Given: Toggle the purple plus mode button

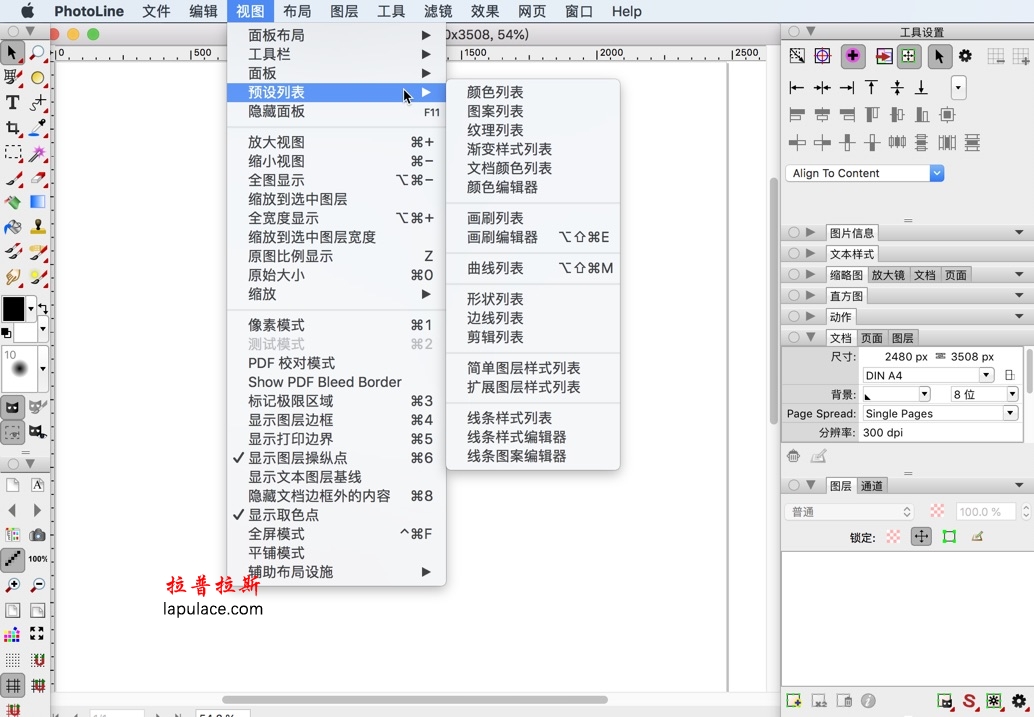Looking at the screenshot, I should pyautogui.click(x=853, y=56).
